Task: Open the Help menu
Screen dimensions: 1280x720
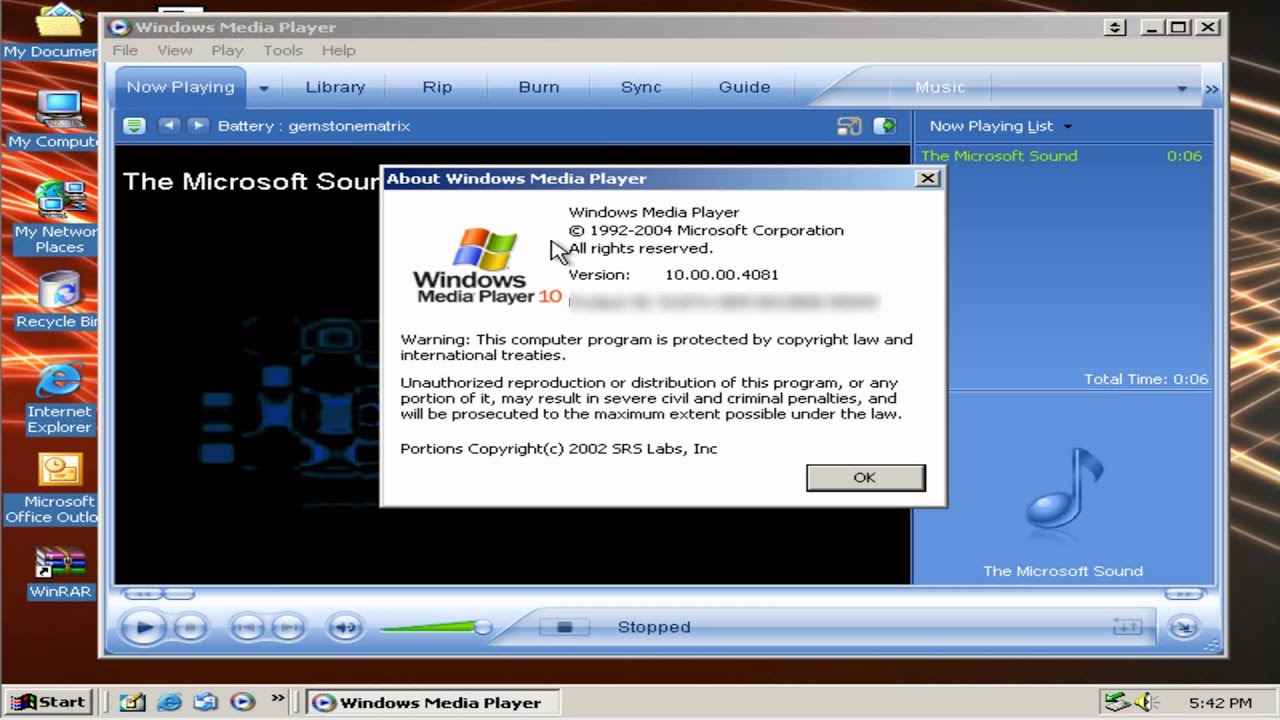Action: tap(338, 50)
